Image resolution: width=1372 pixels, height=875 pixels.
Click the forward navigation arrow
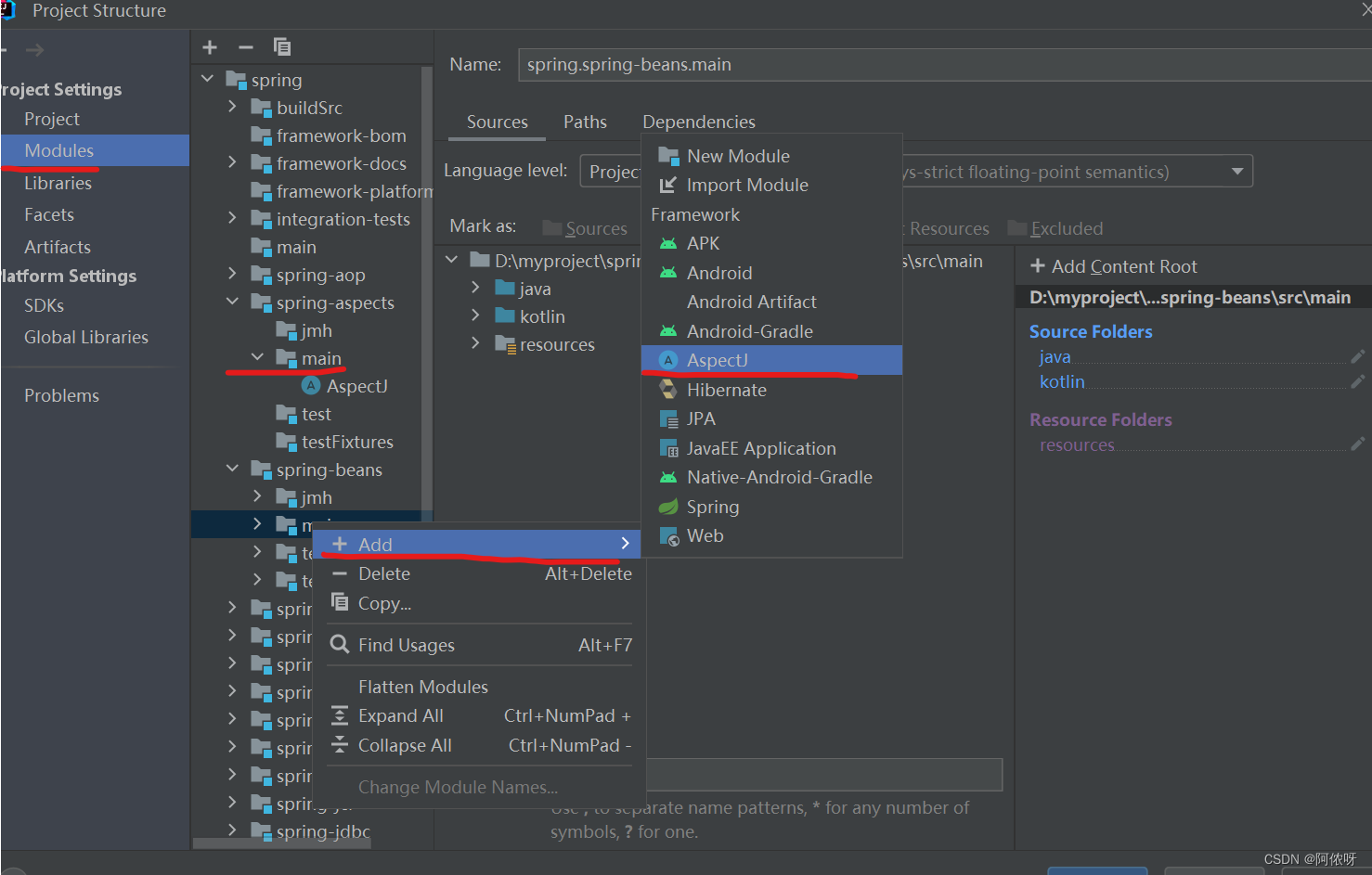(x=34, y=50)
